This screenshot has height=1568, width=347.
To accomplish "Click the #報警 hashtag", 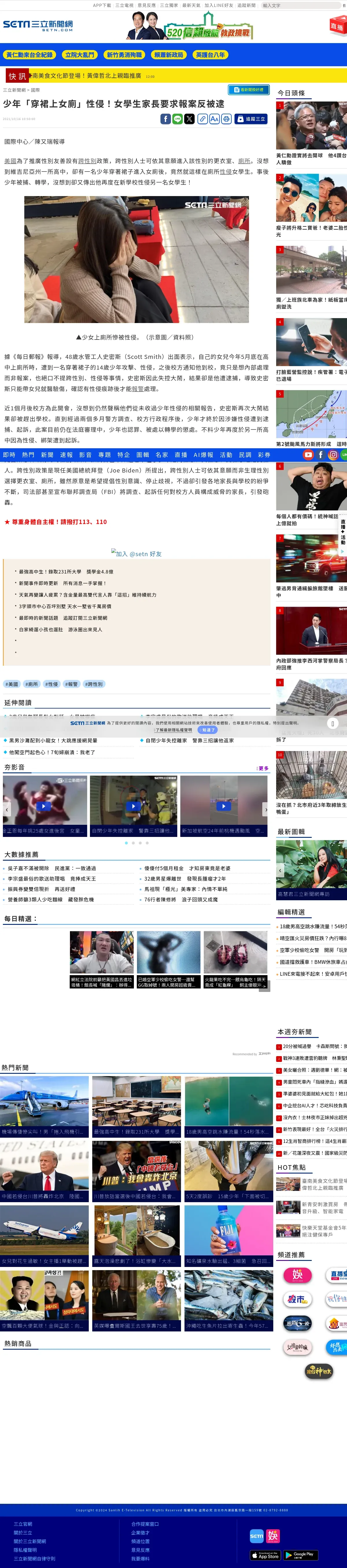I will 72,684.
